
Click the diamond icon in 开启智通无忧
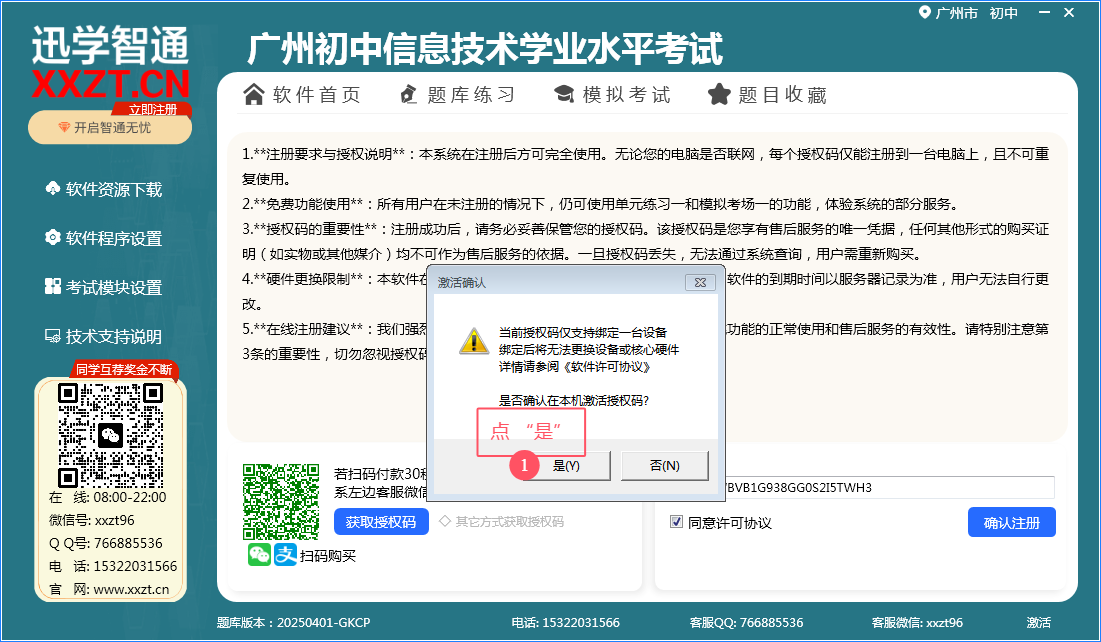tap(64, 127)
